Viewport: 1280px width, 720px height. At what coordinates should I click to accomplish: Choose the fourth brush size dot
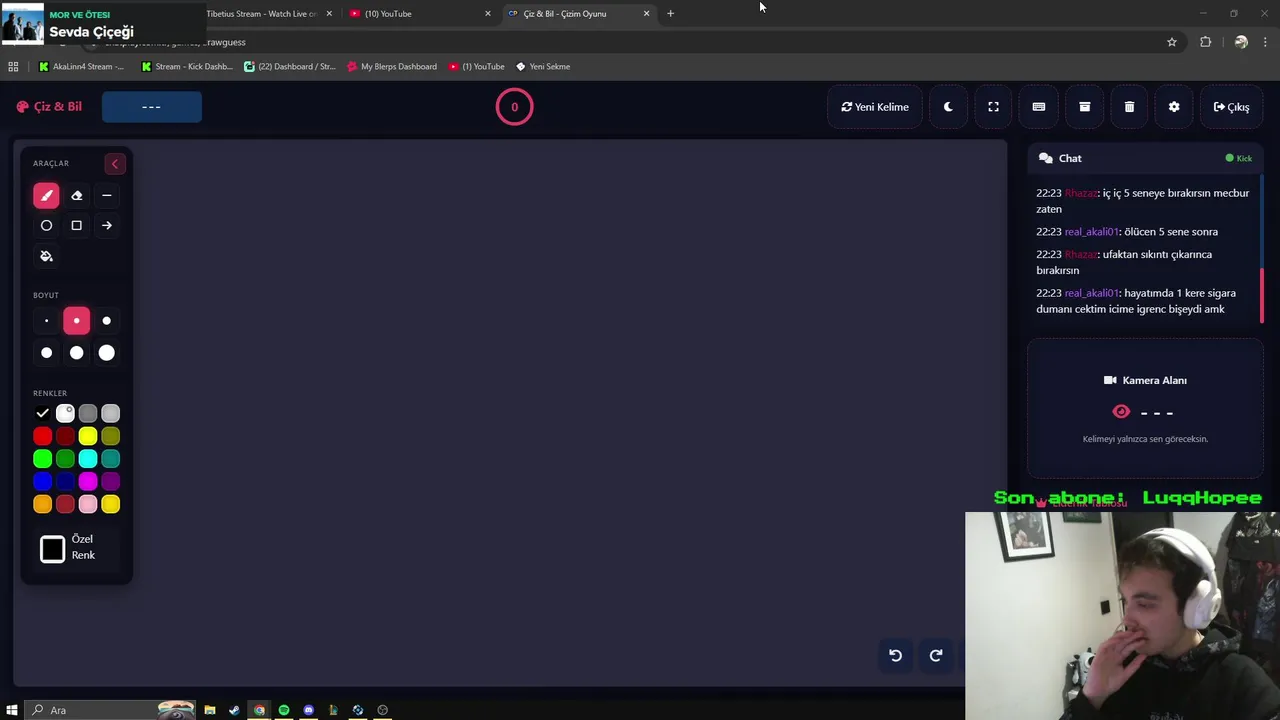46,353
